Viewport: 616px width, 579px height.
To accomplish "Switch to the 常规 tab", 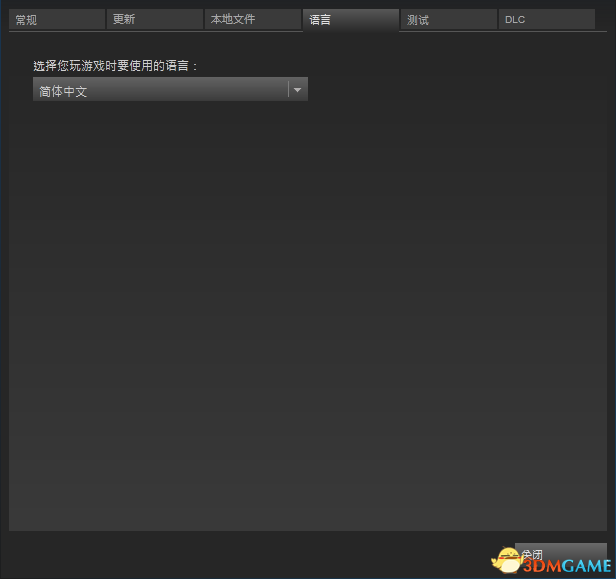I will 56,20.
